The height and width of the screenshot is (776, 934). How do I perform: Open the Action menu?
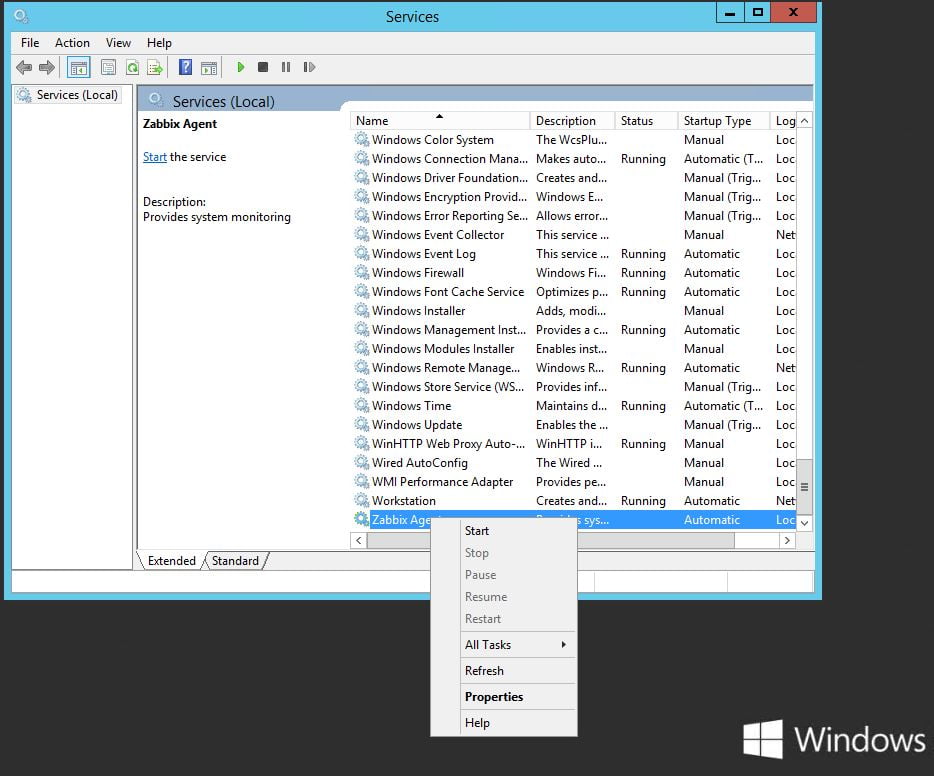[x=72, y=43]
